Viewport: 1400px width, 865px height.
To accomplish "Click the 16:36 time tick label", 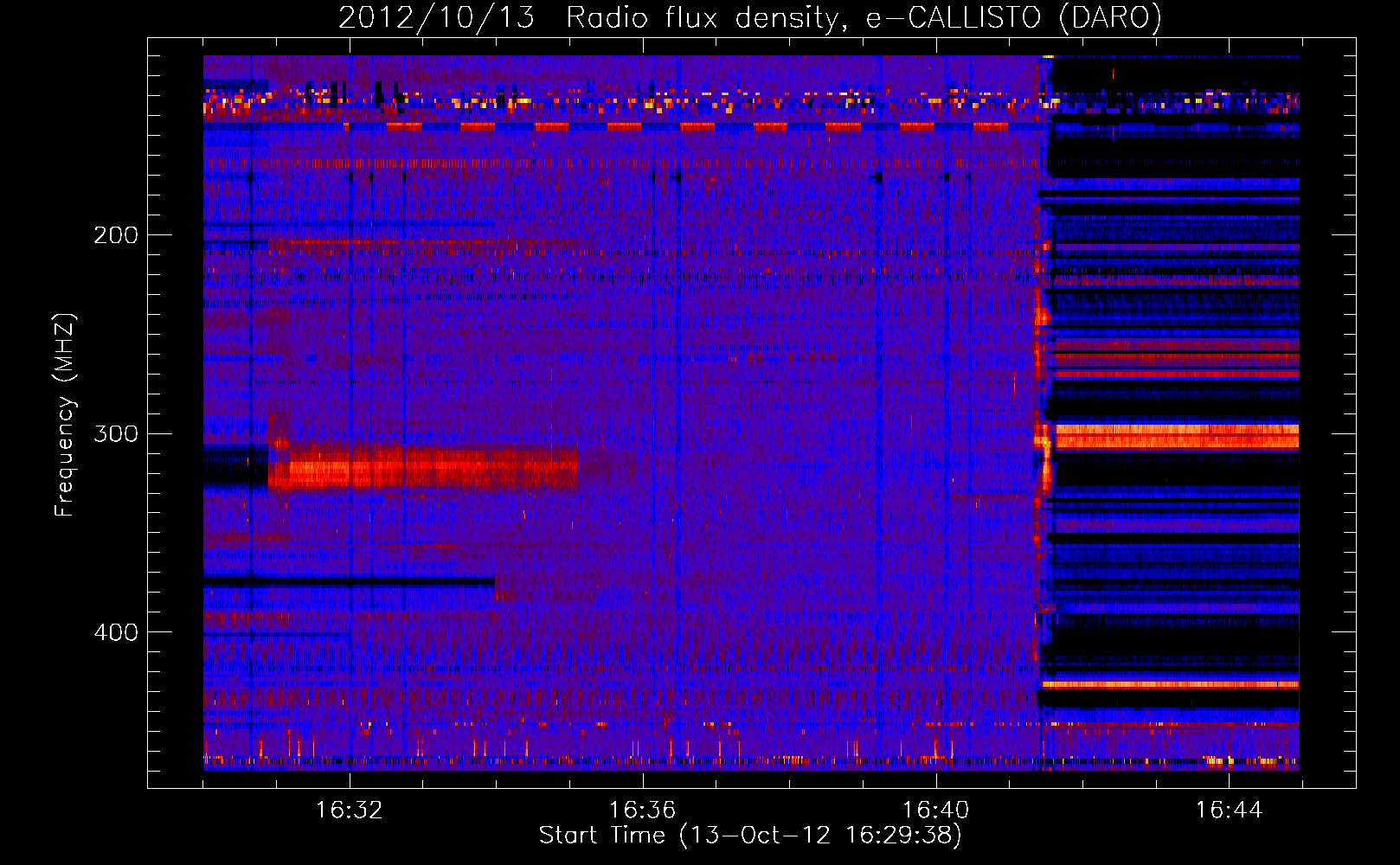I will tap(642, 811).
